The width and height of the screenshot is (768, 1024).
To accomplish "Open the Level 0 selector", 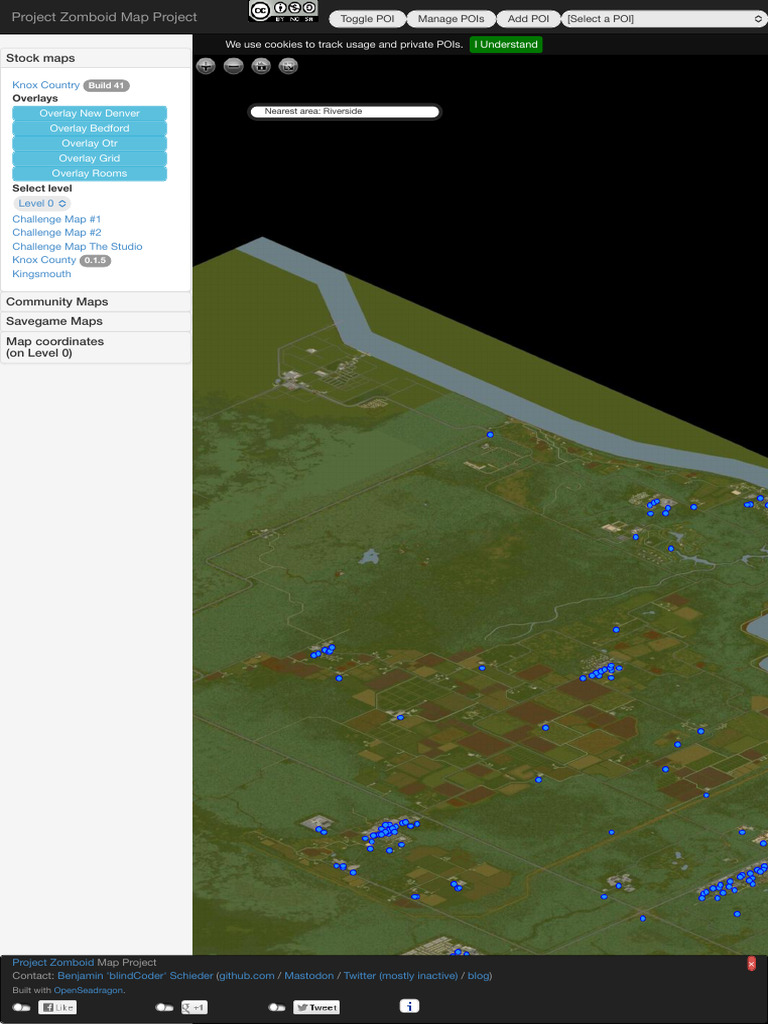I will [x=42, y=203].
